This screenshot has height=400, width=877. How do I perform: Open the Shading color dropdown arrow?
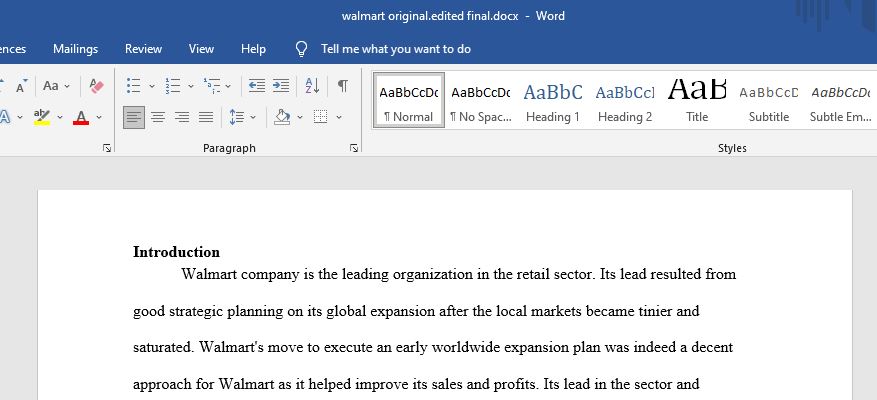point(300,117)
